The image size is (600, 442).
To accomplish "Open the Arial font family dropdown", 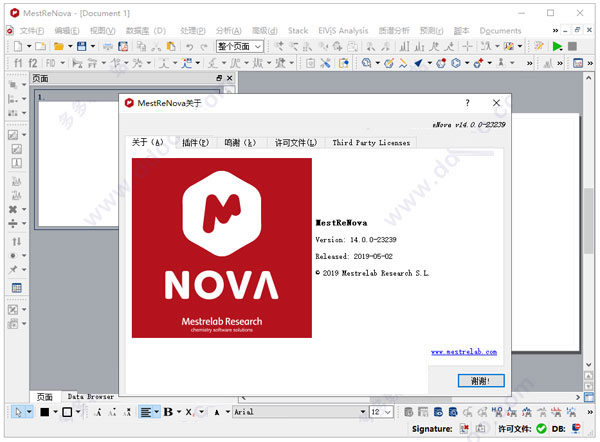I will pyautogui.click(x=300, y=412).
